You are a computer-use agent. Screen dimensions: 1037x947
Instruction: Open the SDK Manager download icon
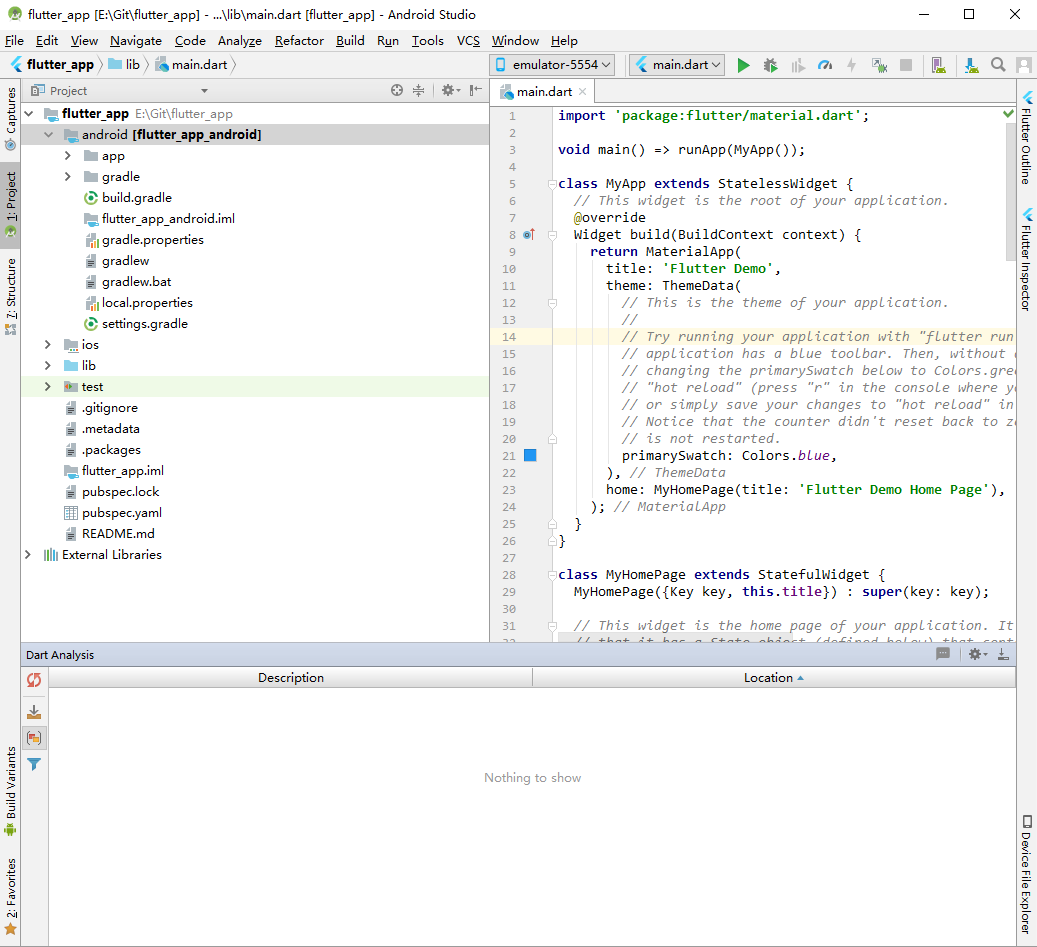point(971,65)
